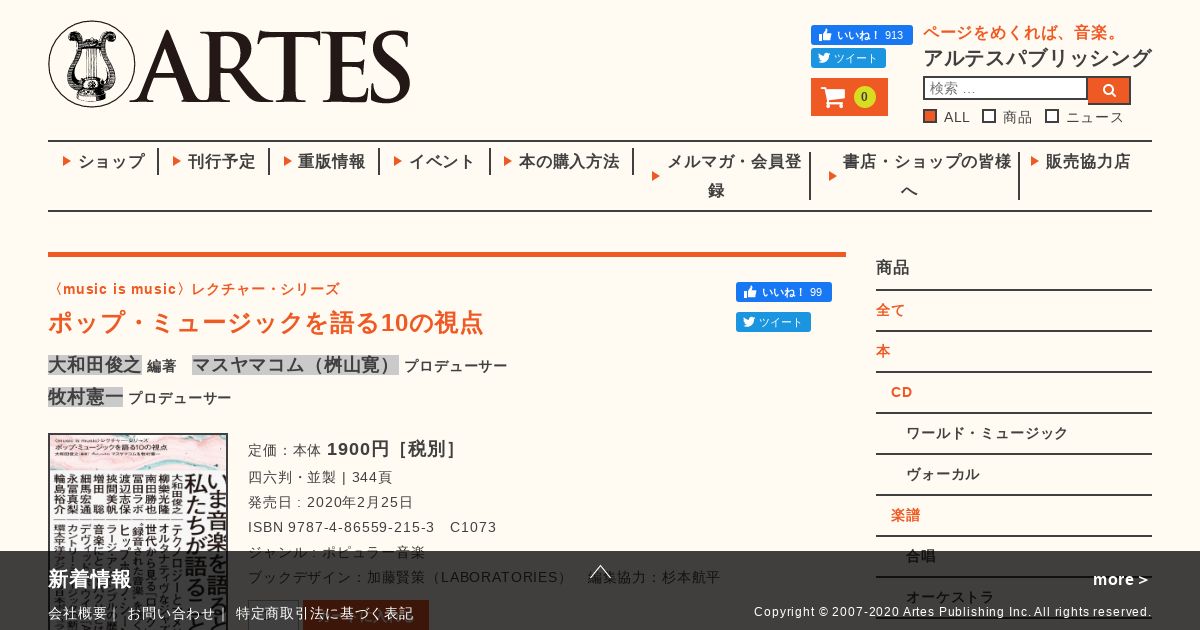
Task: Open the 会社概要 footer link
Action: click(x=78, y=613)
